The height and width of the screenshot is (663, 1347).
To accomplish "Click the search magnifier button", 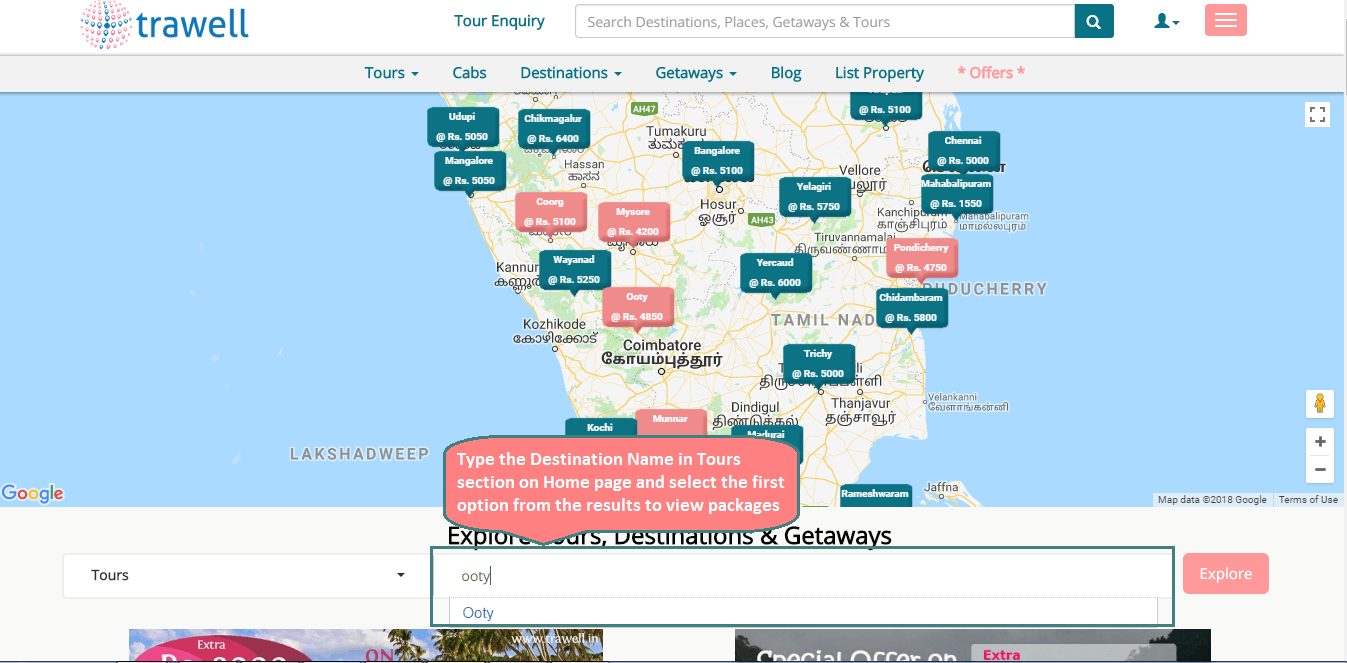I will [1094, 21].
